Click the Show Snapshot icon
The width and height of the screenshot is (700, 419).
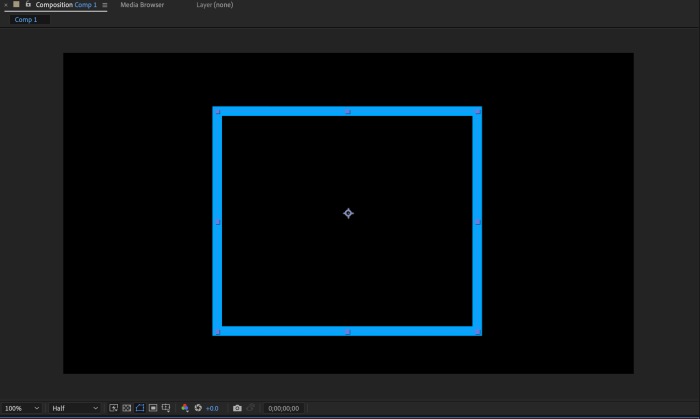[x=250, y=407]
